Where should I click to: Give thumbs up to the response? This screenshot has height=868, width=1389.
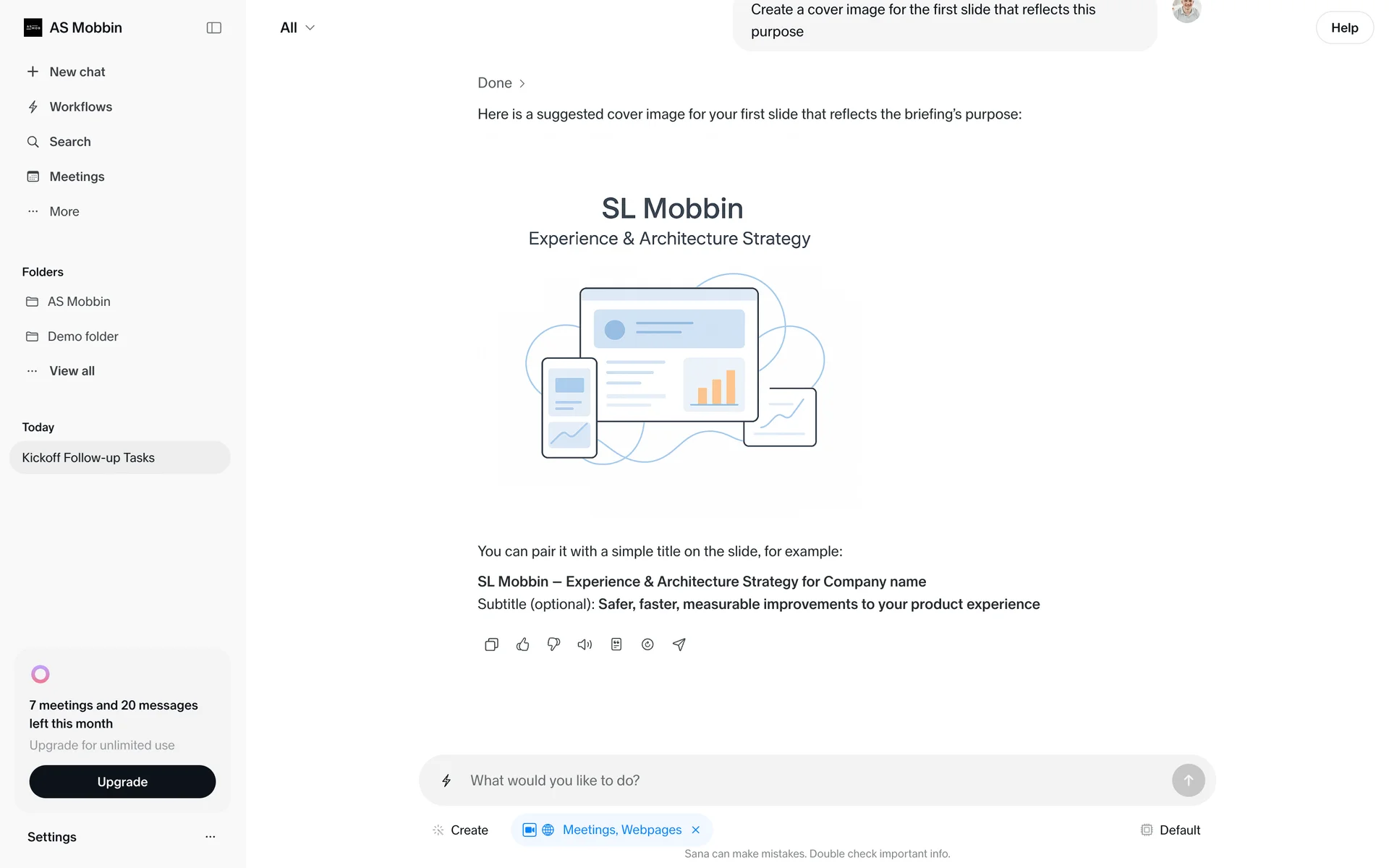522,644
